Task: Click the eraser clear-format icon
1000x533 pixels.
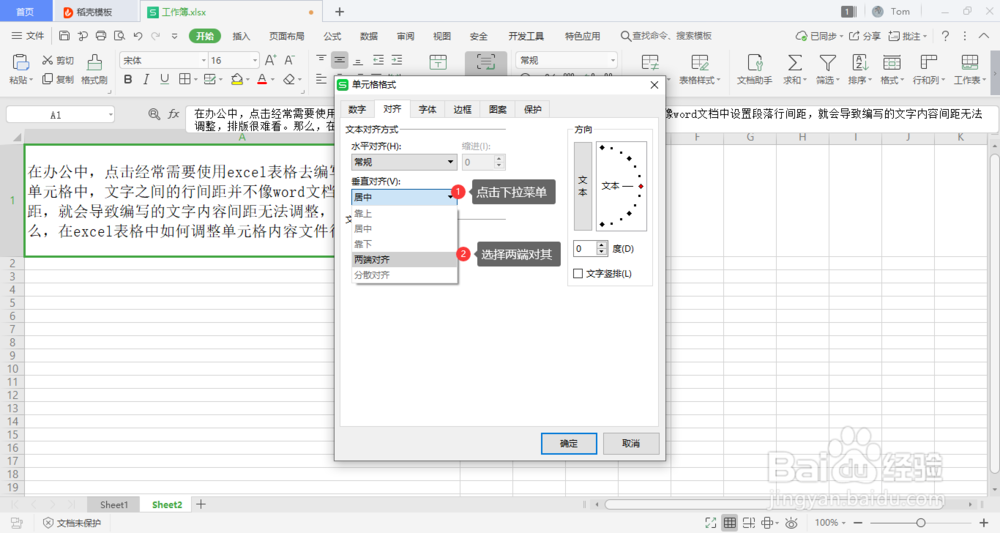Action: click(289, 79)
